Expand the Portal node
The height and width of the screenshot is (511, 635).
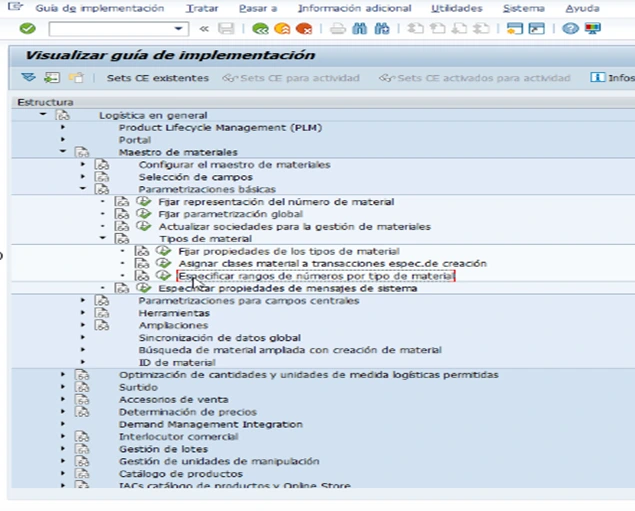pos(63,140)
